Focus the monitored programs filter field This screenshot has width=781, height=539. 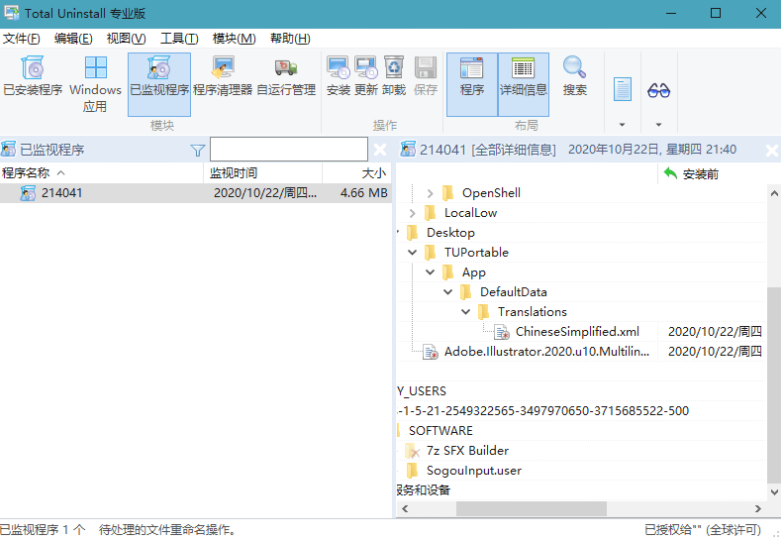tap(289, 149)
